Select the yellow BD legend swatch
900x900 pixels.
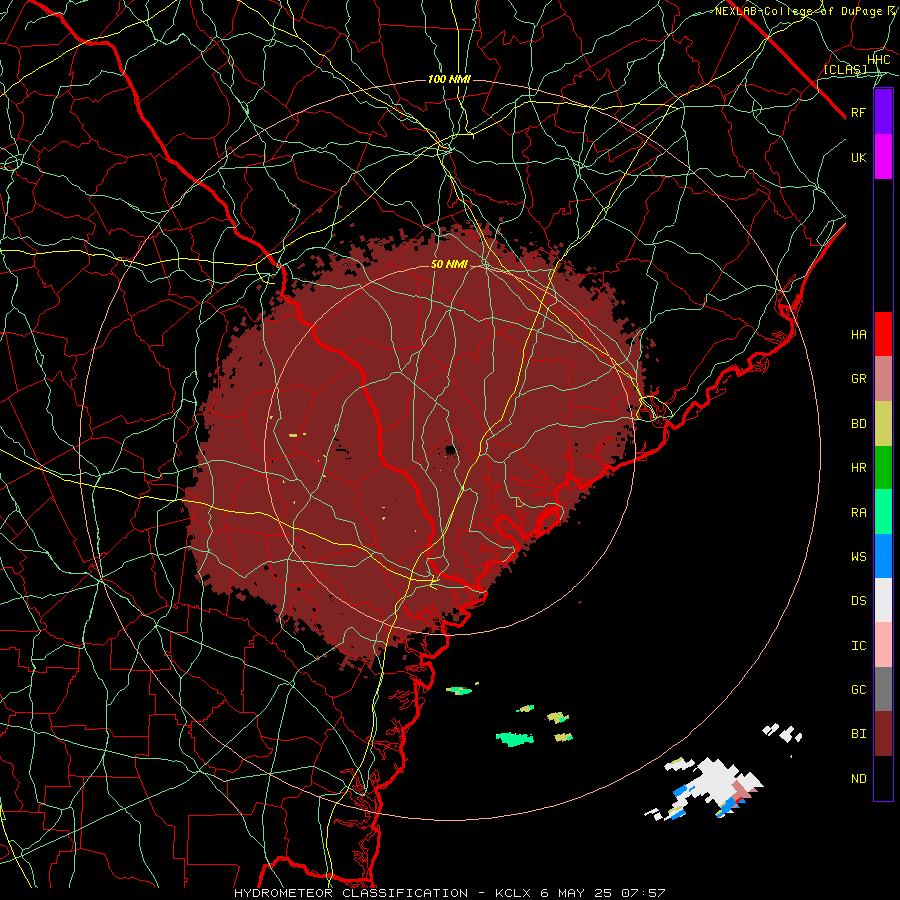(x=883, y=424)
